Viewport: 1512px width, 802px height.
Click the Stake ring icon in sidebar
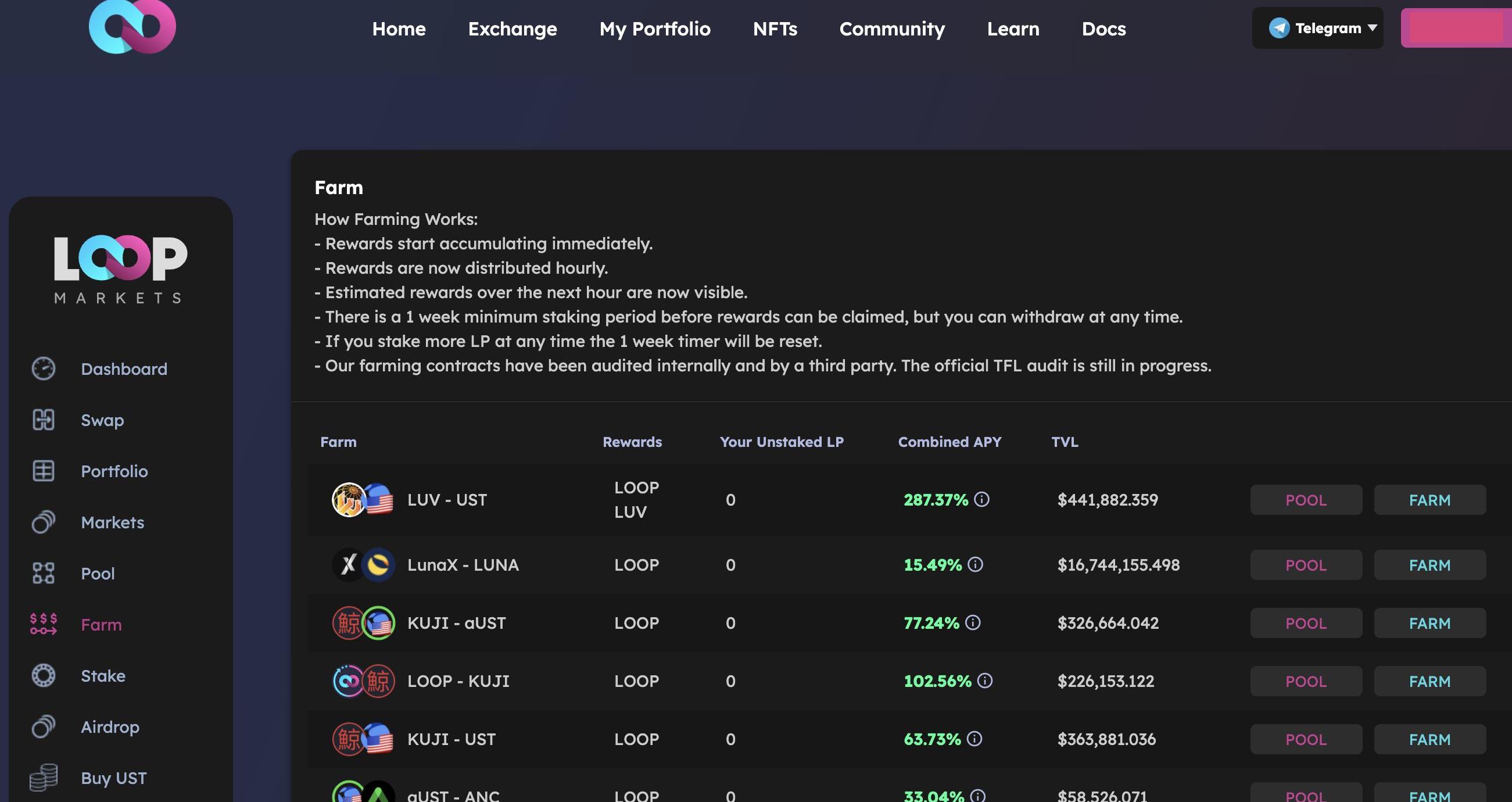pyautogui.click(x=44, y=675)
